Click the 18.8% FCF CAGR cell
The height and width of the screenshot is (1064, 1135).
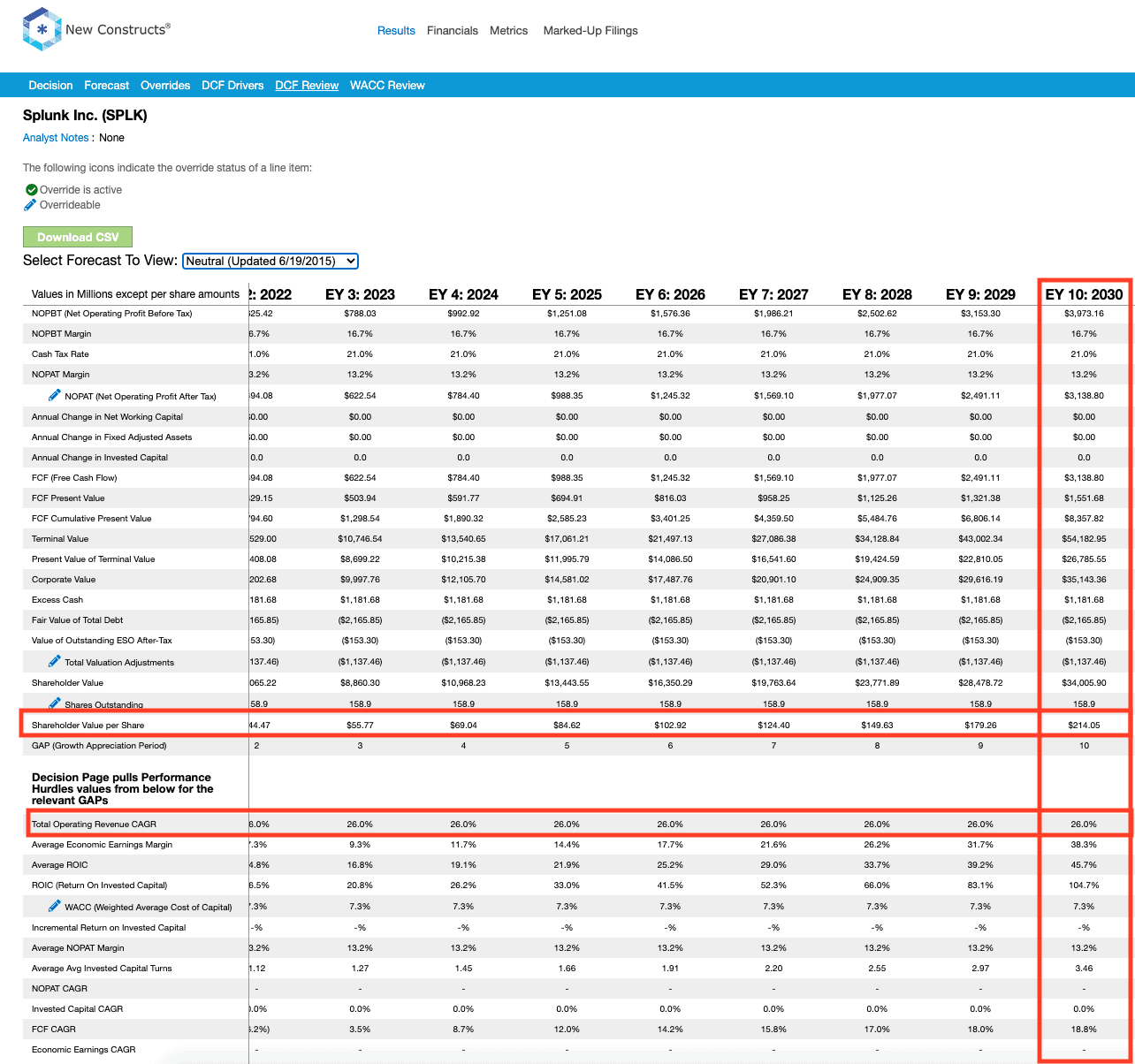tap(1084, 1030)
